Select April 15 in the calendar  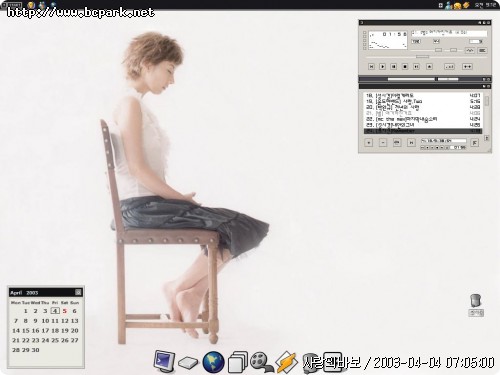click(26, 330)
